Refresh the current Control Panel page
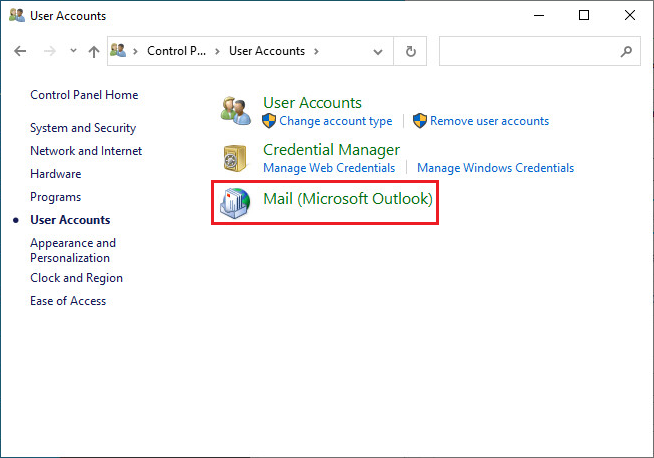 [410, 51]
